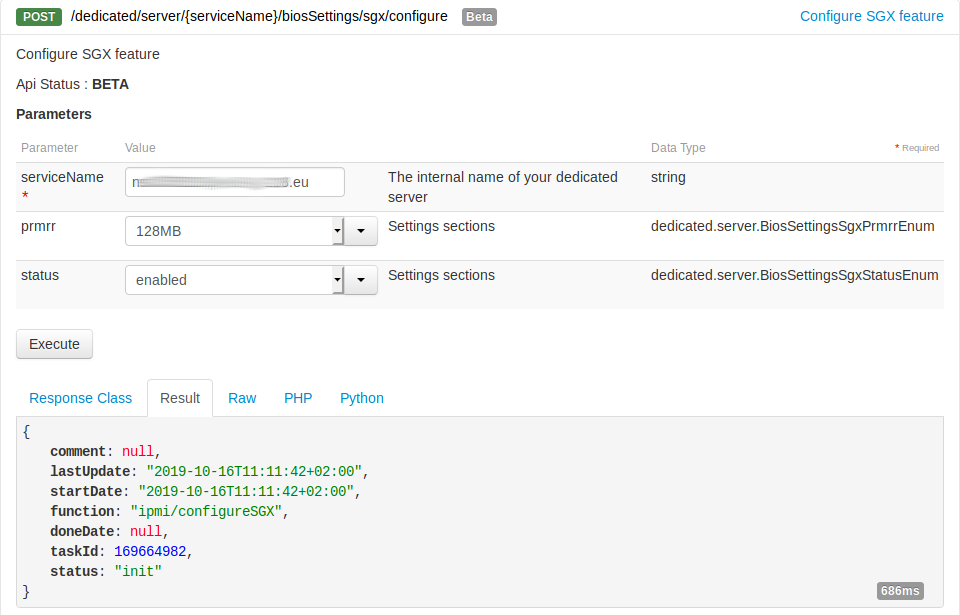The height and width of the screenshot is (615, 960).
Task: Open the Configure SGX feature link
Action: tap(871, 16)
